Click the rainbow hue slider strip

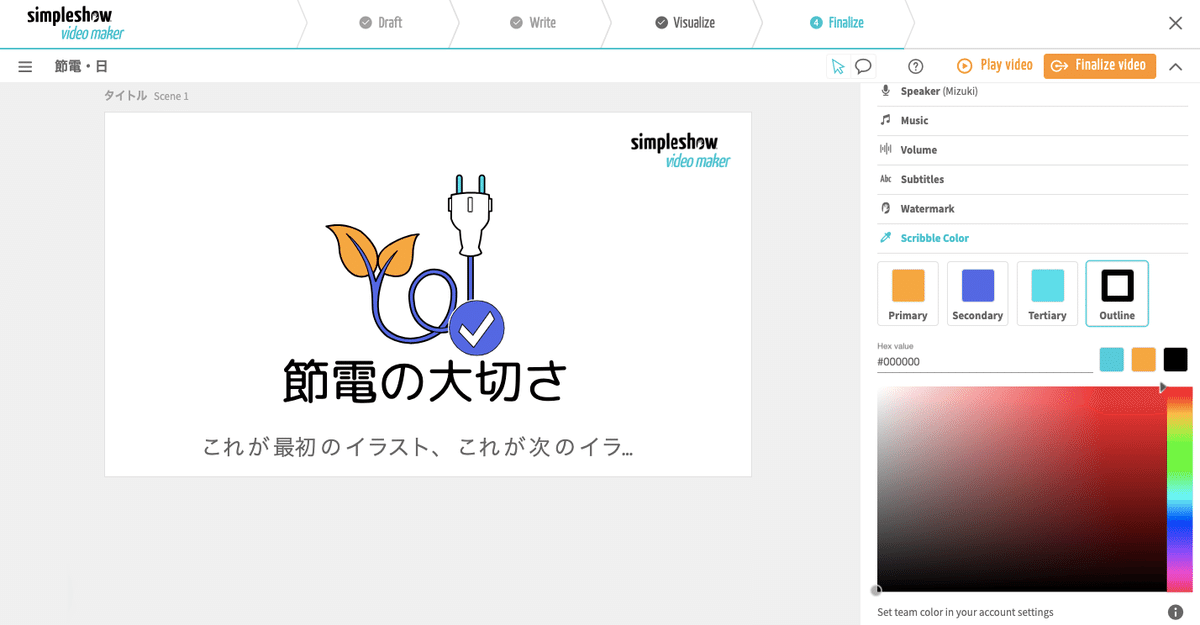click(1179, 489)
